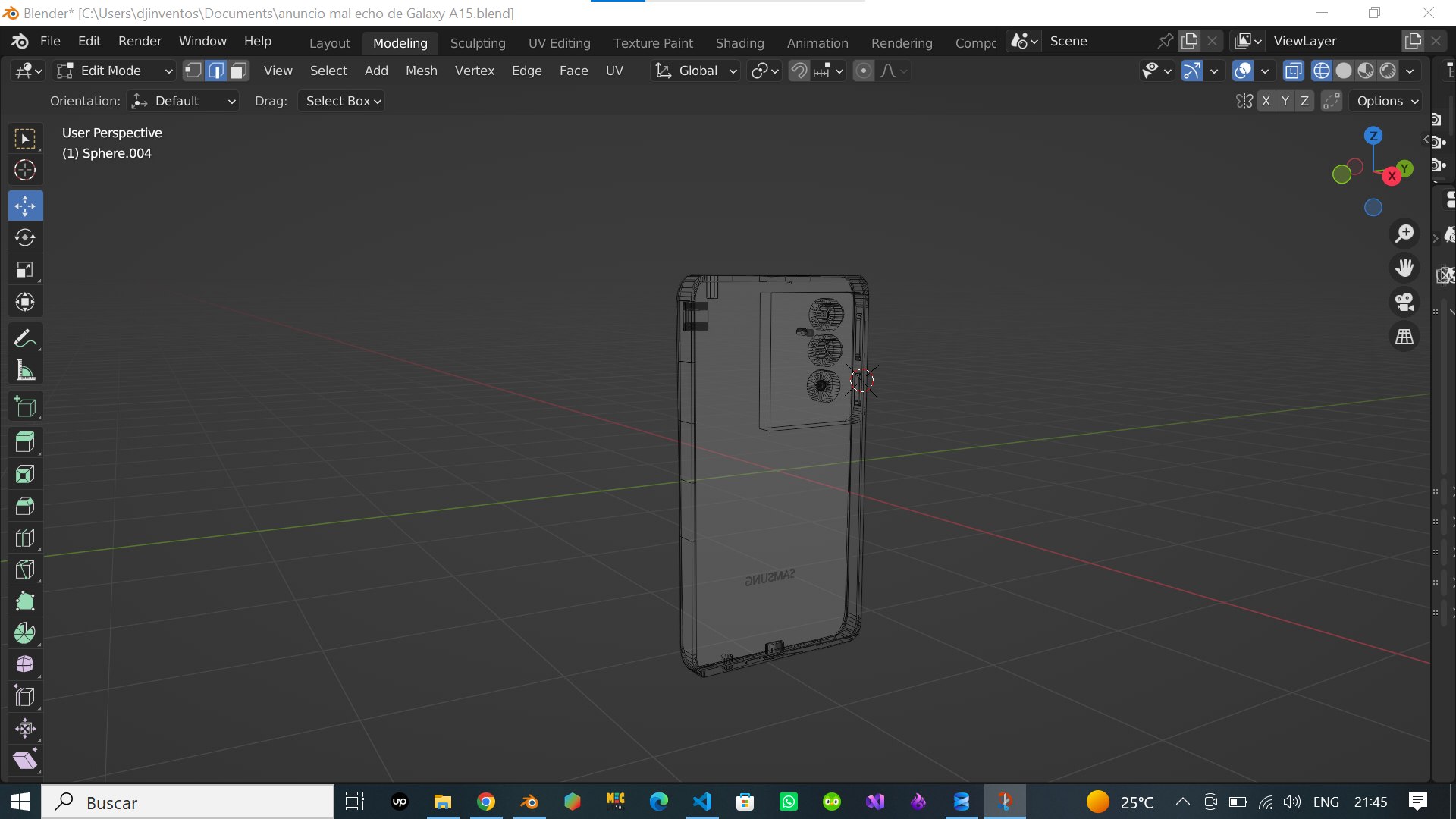1456x819 pixels.
Task: Switch to the Shading workspace tab
Action: (x=739, y=43)
